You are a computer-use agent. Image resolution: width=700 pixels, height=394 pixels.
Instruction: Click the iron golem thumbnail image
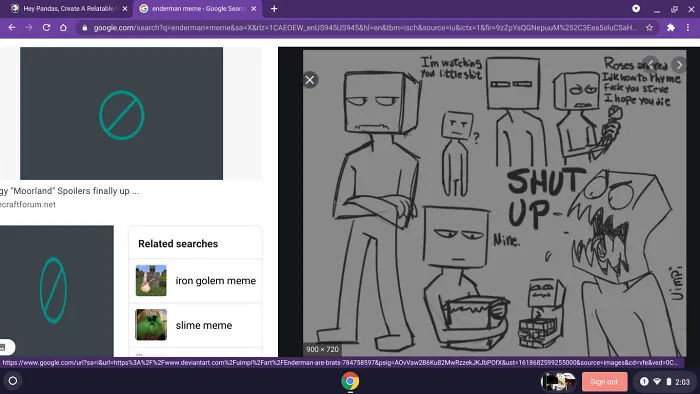[151, 281]
